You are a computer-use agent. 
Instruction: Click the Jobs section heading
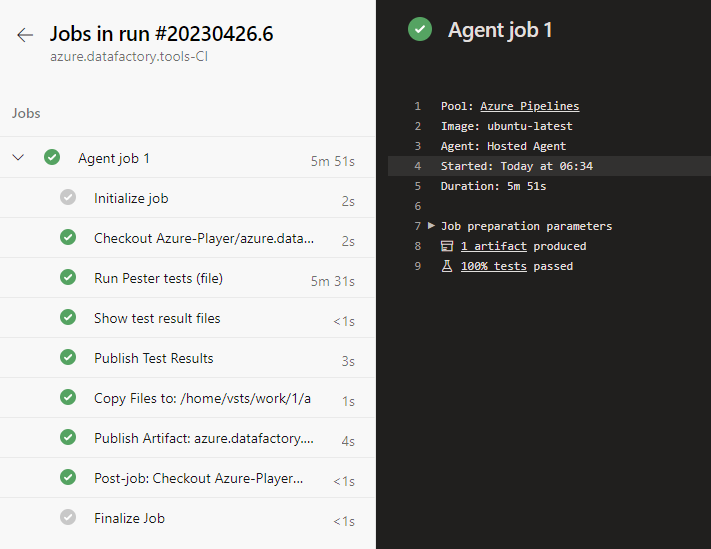click(x=26, y=113)
